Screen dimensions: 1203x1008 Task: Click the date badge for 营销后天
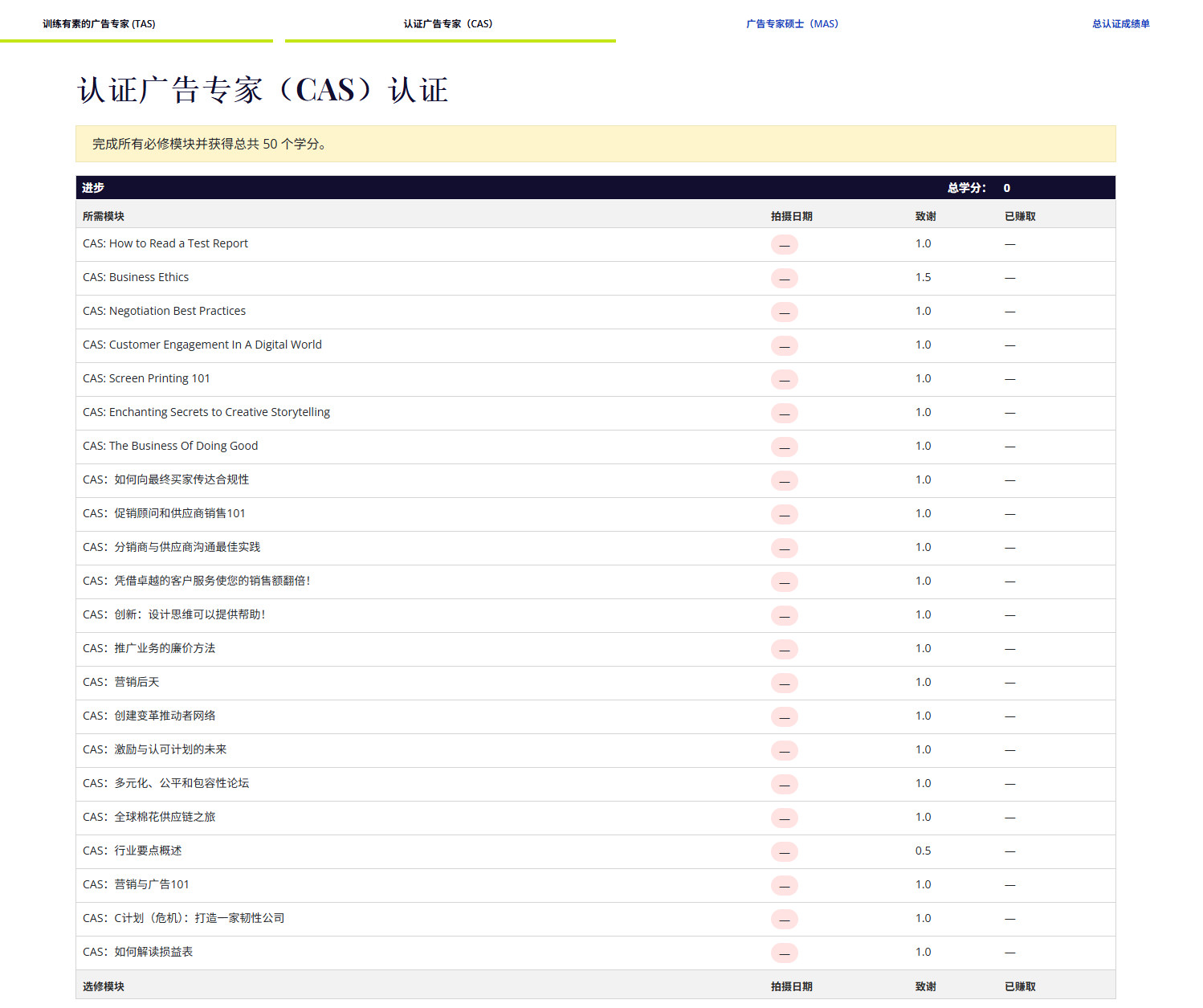pyautogui.click(x=784, y=684)
